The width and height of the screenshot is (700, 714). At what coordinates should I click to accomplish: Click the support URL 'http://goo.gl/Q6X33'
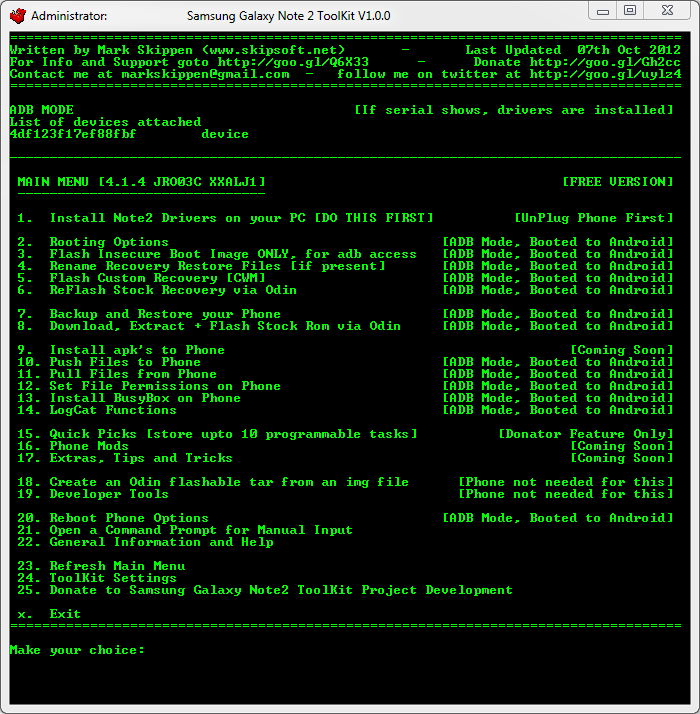click(293, 62)
